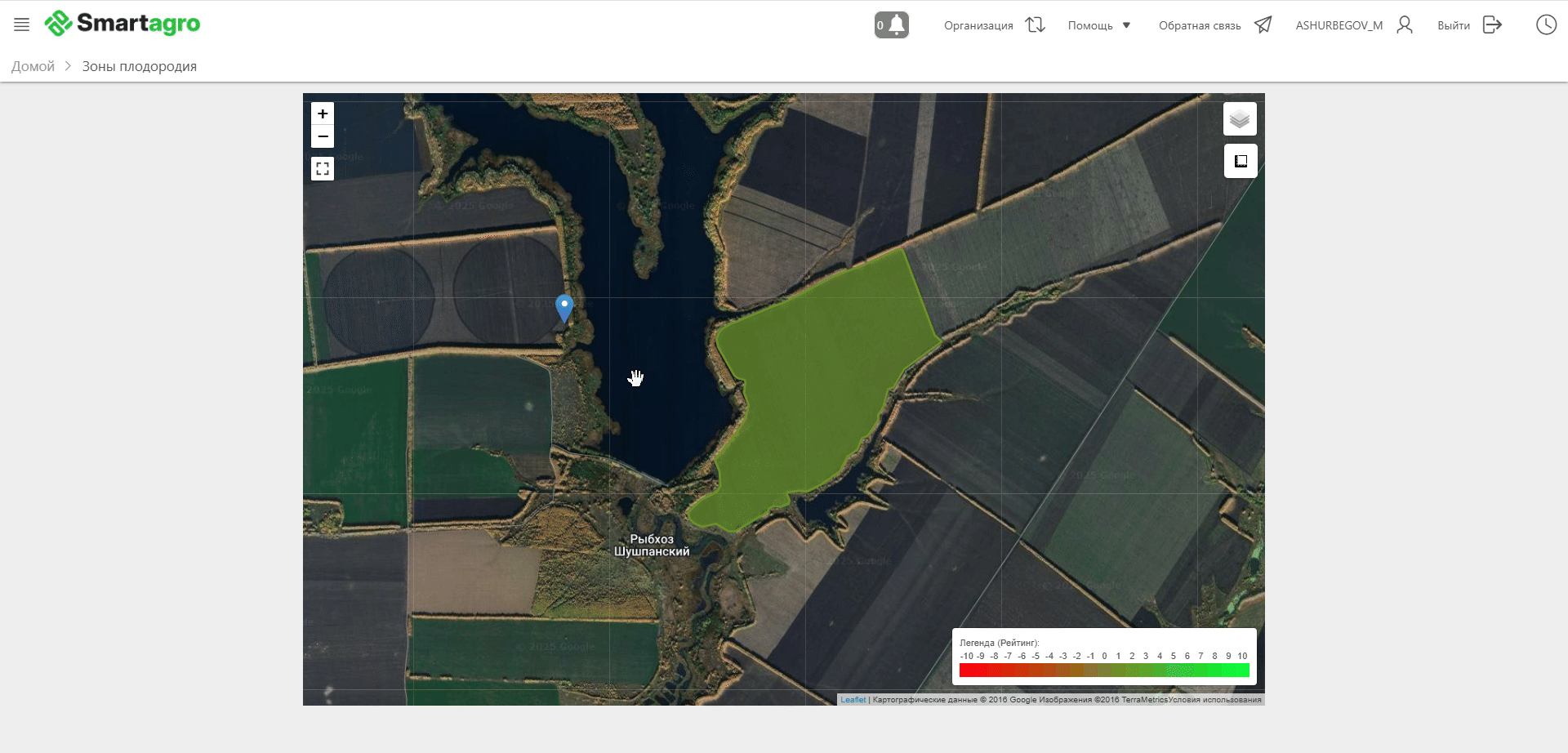Screen dimensions: 1568x753
Task: Click the Организация menu item
Action: (x=978, y=25)
